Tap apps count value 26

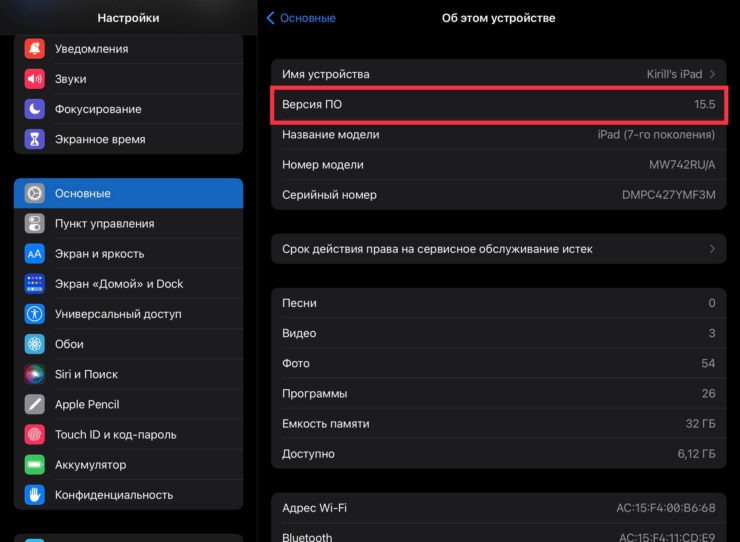point(708,394)
